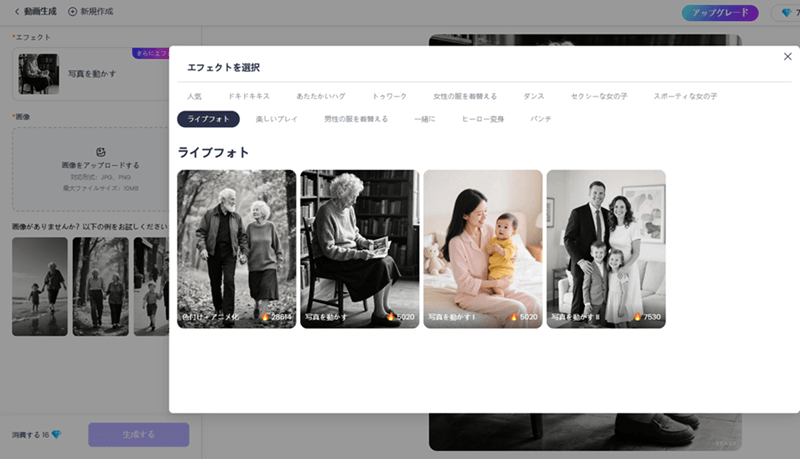The height and width of the screenshot is (459, 800).
Task: Select the ダンス tab
Action: (x=534, y=96)
